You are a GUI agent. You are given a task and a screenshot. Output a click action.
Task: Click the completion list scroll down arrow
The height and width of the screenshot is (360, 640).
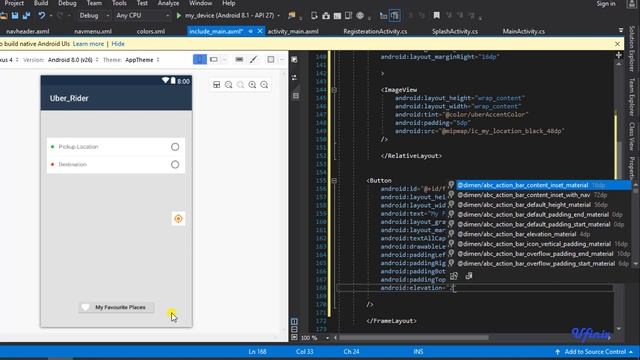point(636,264)
